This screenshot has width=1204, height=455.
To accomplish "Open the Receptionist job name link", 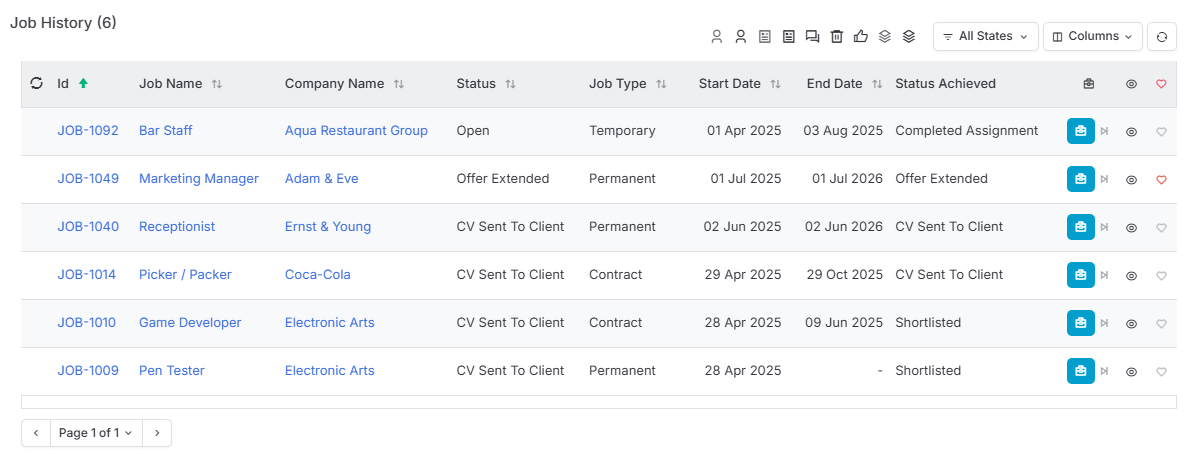I will click(177, 227).
